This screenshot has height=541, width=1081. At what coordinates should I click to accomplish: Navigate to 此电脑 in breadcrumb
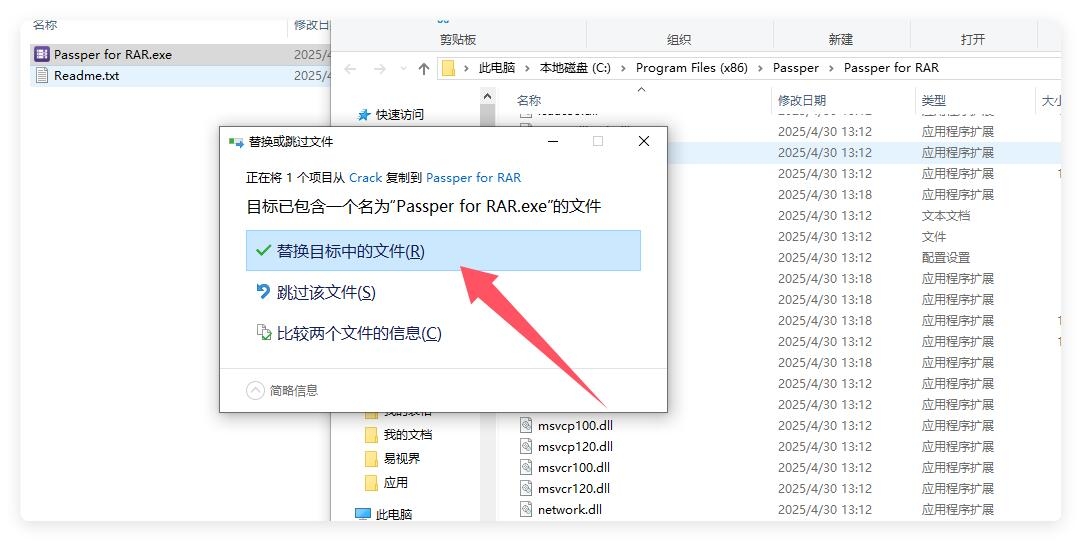497,68
